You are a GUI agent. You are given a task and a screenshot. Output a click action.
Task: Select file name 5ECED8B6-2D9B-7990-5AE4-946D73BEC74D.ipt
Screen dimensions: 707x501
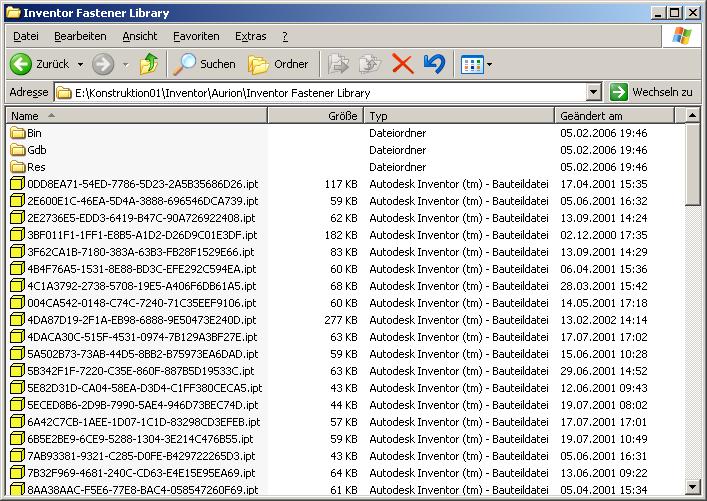[143, 405]
